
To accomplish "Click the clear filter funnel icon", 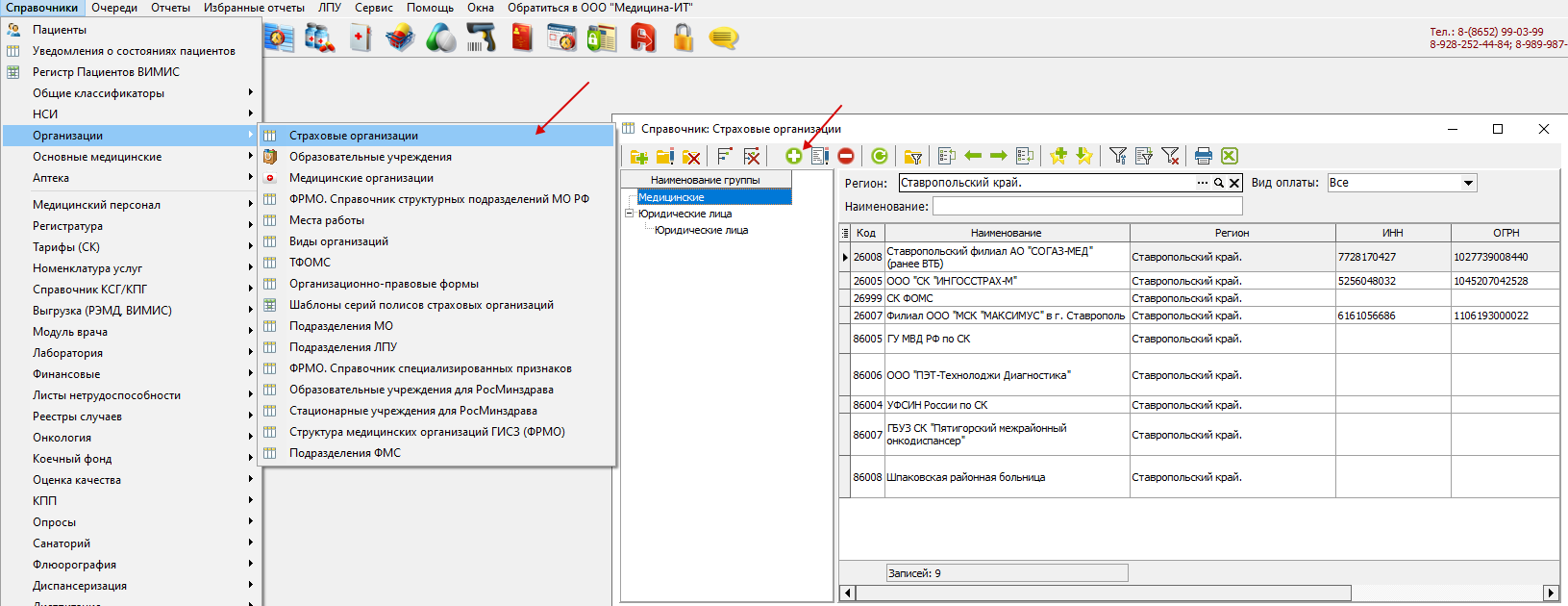I will tap(1170, 156).
